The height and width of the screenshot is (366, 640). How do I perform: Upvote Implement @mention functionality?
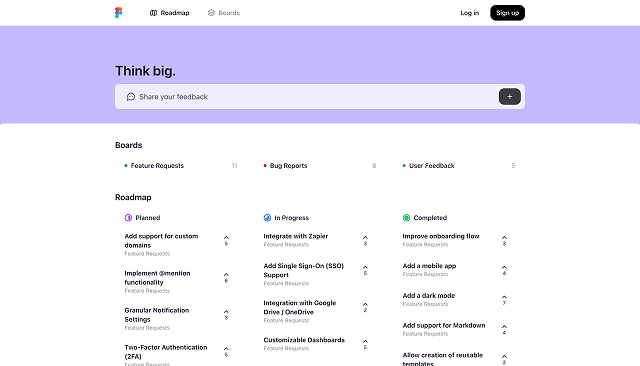[226, 277]
